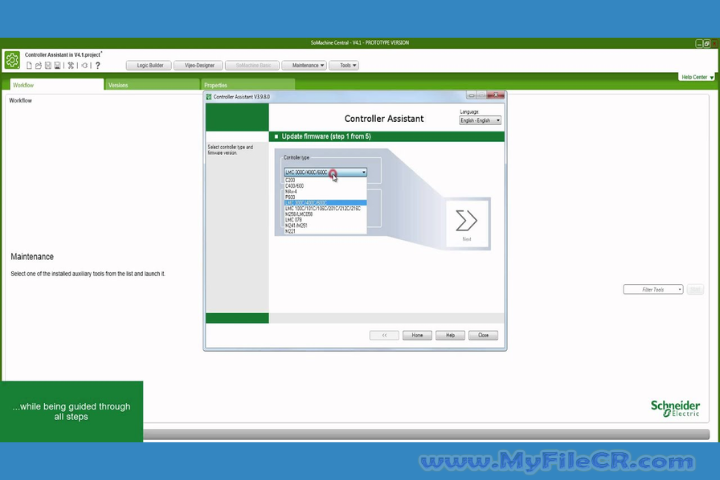Minimize the Controller Assistant dialog
This screenshot has height=480, width=720.
[x=471, y=96]
